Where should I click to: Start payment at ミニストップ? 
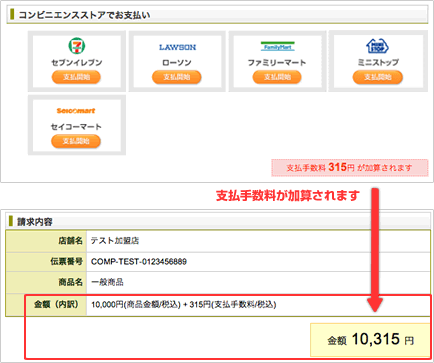coord(378,77)
